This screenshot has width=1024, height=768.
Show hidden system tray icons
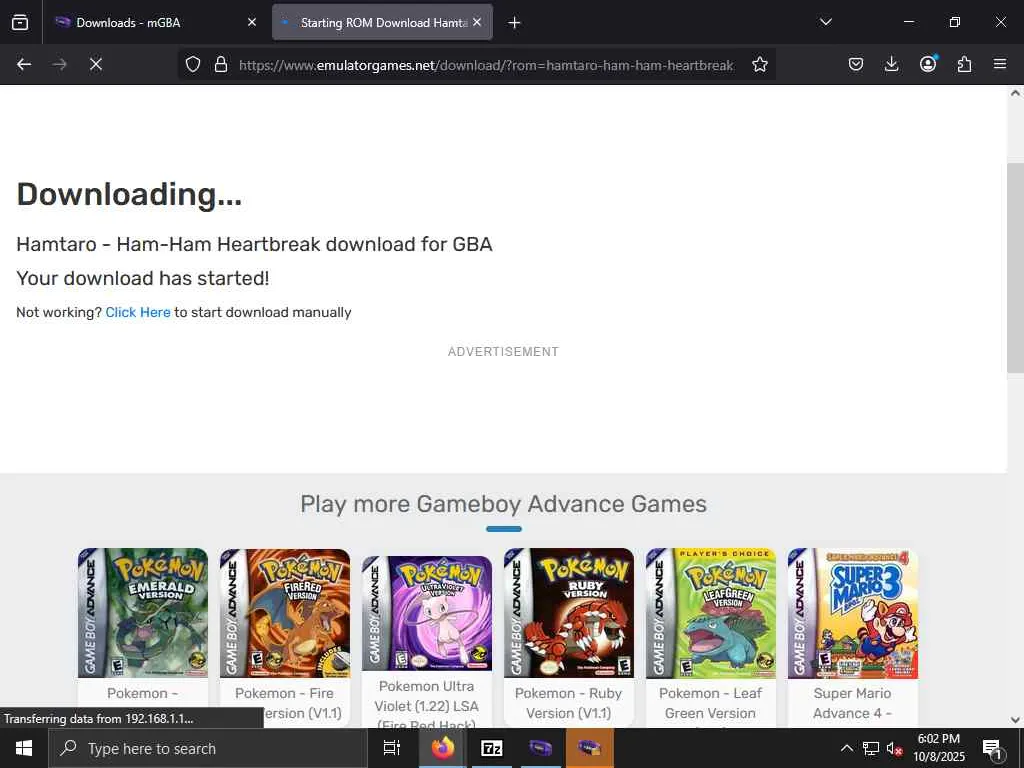click(x=846, y=748)
